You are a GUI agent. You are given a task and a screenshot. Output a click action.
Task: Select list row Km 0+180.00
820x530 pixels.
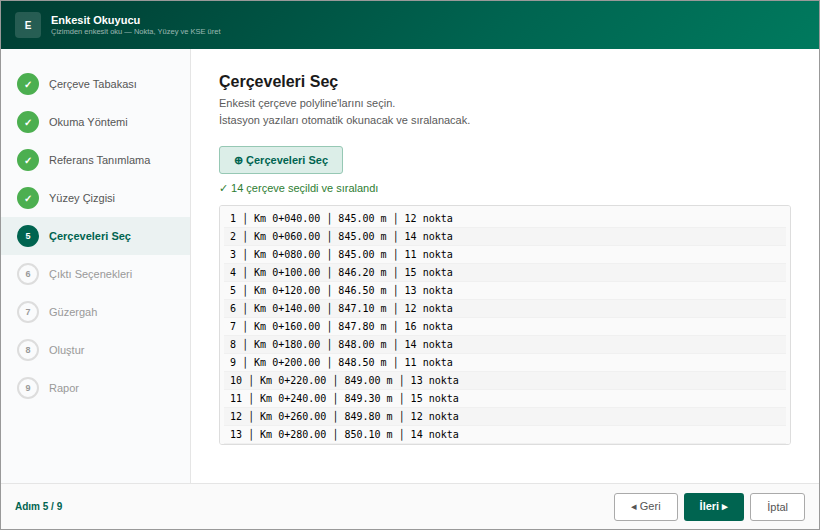tap(505, 344)
